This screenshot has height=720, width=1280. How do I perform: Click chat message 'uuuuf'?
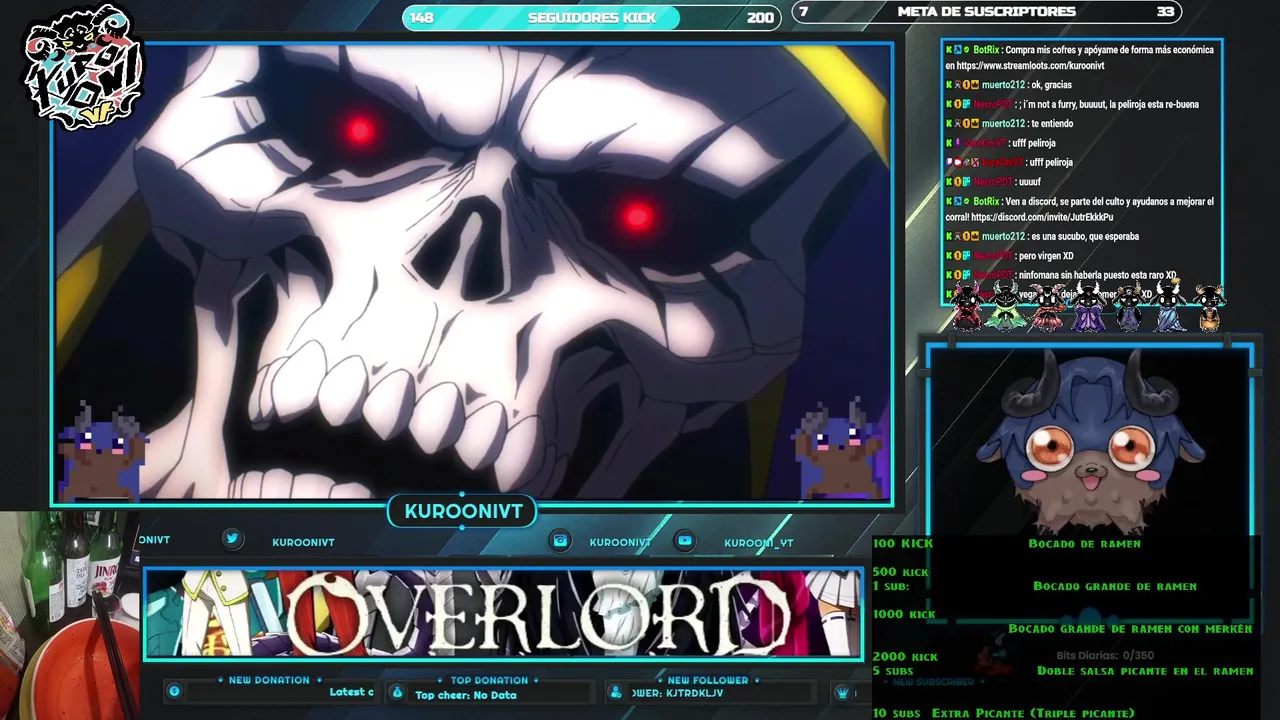(x=1028, y=182)
